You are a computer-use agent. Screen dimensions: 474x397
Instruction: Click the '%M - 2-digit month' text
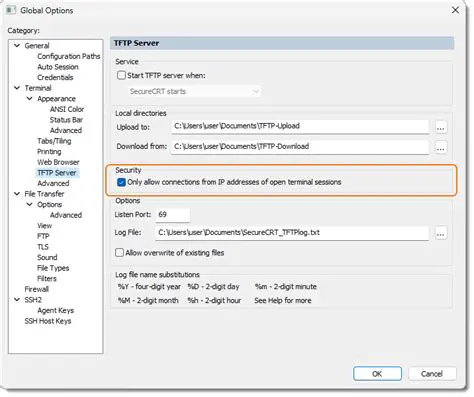pyautogui.click(x=148, y=301)
